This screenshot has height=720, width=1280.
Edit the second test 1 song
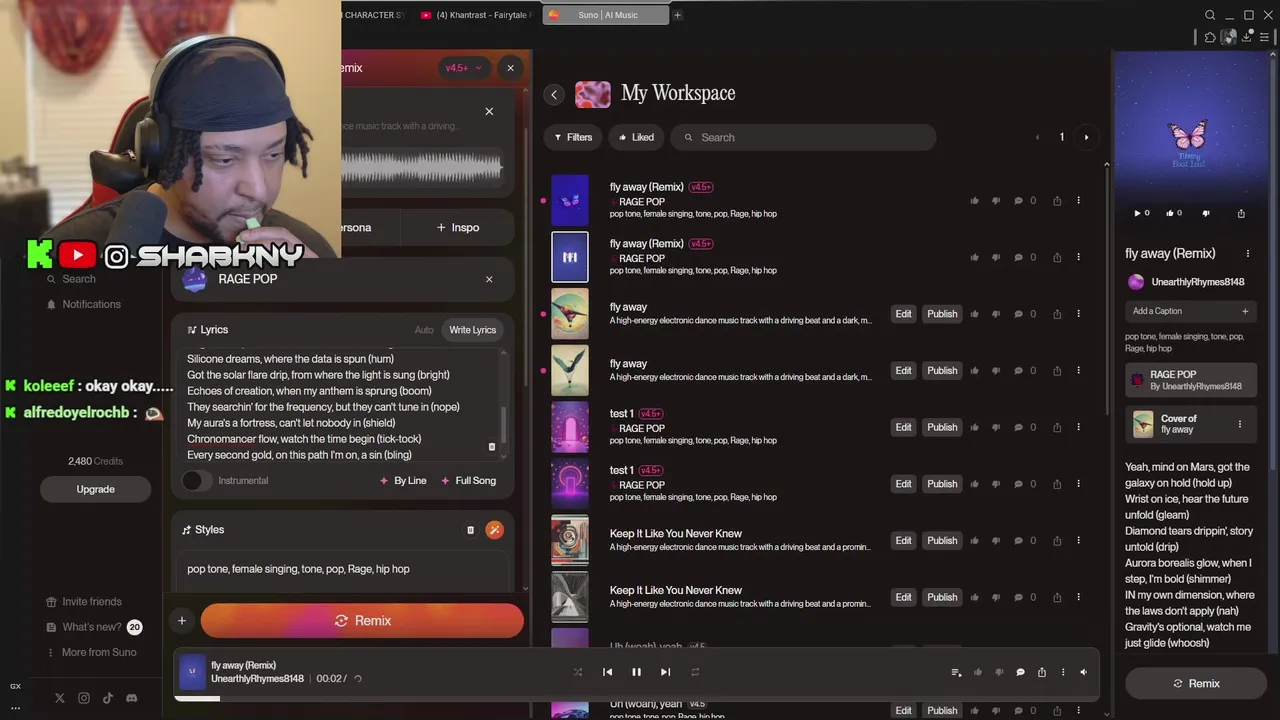(x=903, y=484)
